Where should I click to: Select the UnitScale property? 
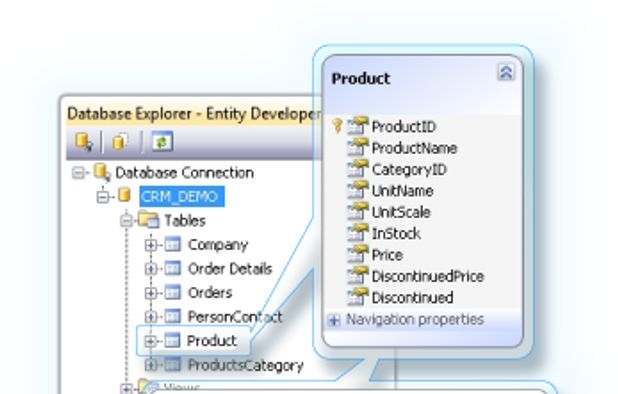(x=401, y=212)
